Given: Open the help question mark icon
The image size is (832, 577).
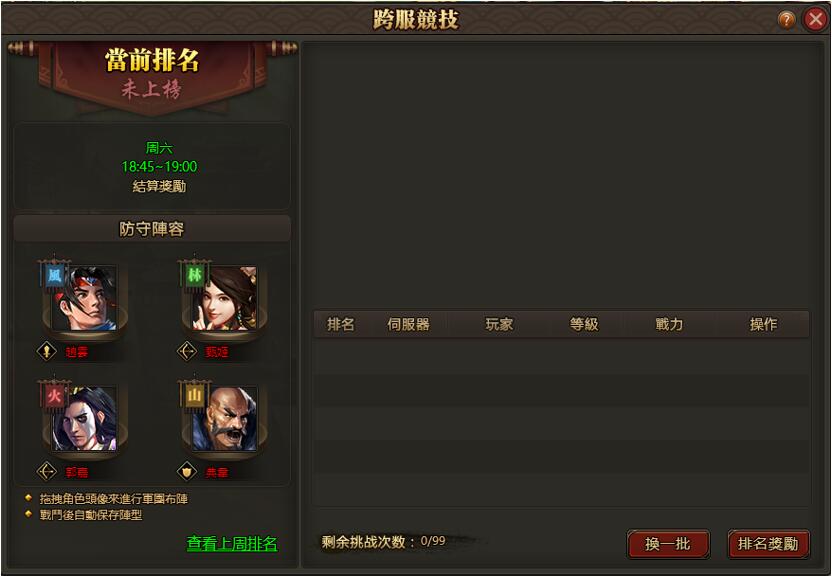Looking at the screenshot, I should click(786, 20).
